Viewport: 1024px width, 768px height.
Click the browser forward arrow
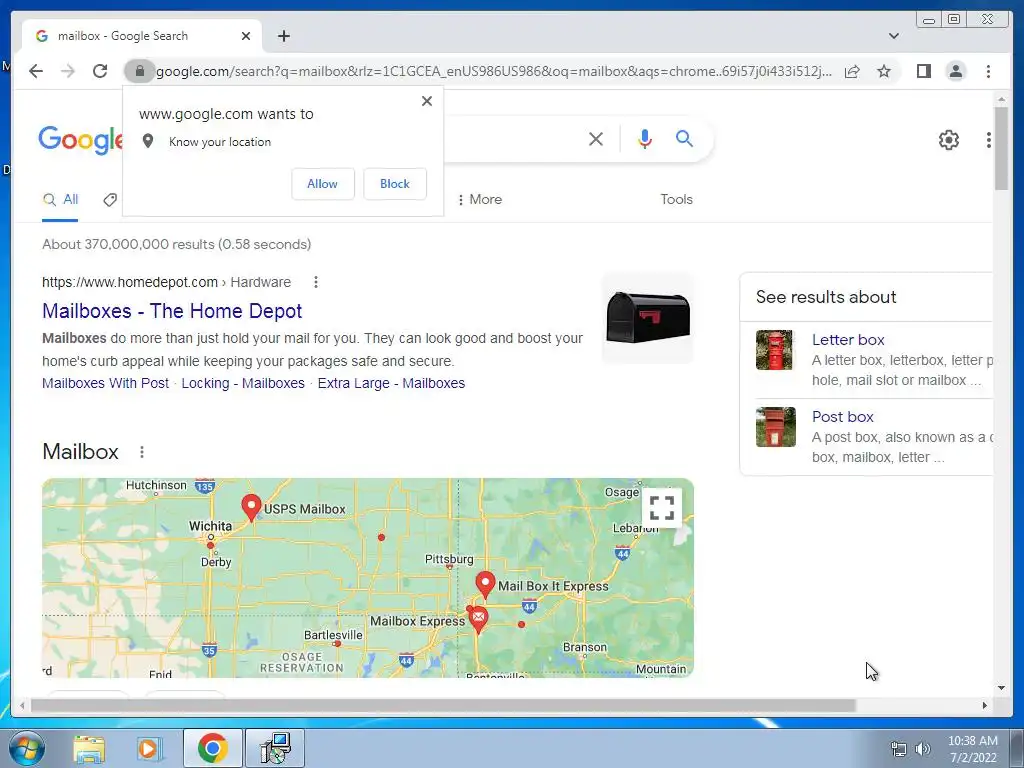coord(68,71)
